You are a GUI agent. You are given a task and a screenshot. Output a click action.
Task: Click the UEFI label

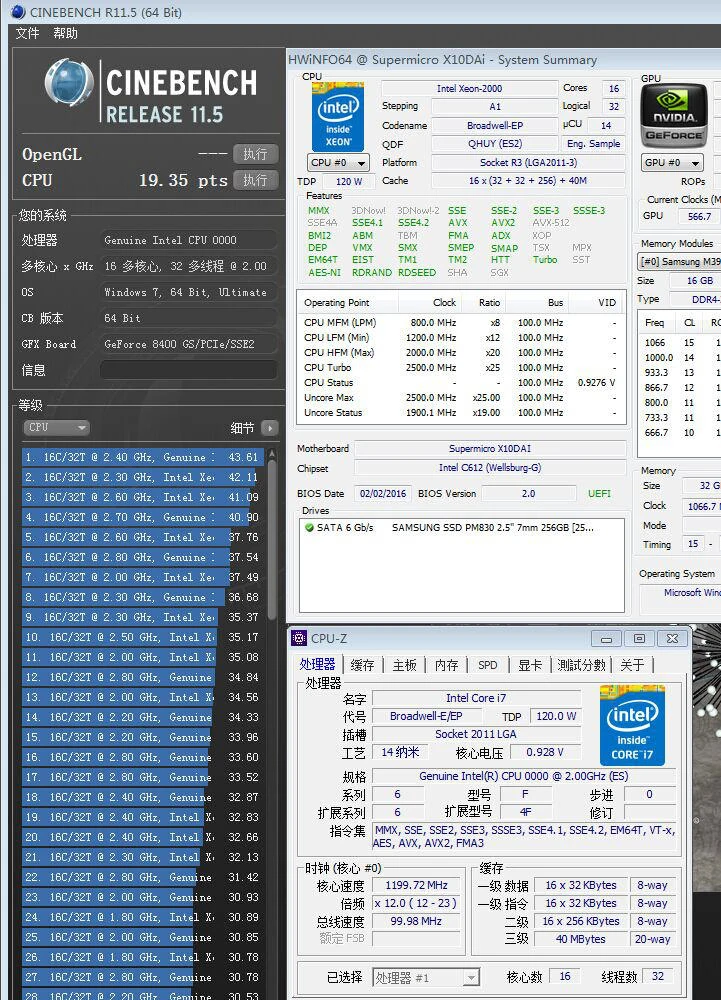click(x=599, y=494)
